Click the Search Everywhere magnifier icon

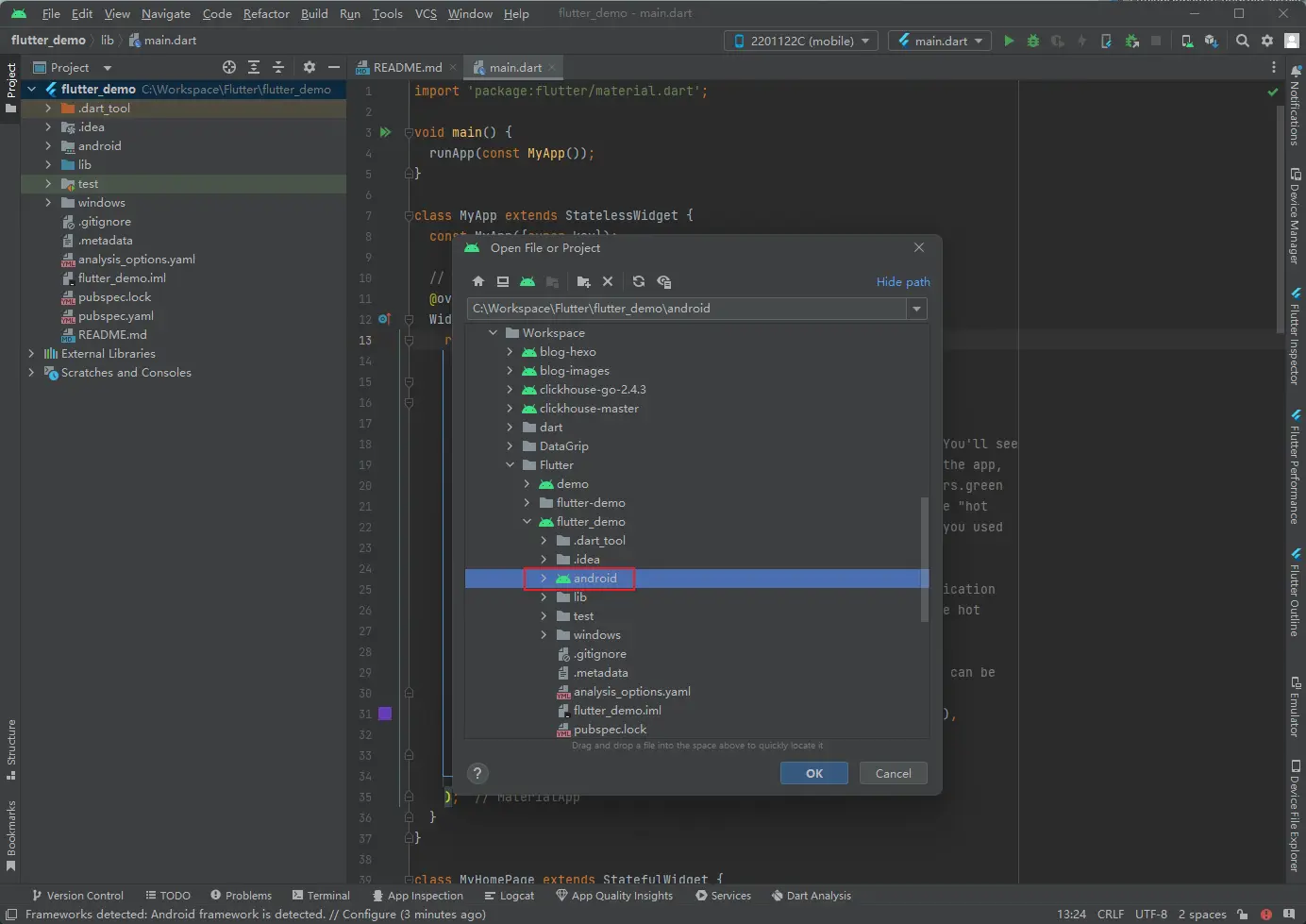(1243, 41)
